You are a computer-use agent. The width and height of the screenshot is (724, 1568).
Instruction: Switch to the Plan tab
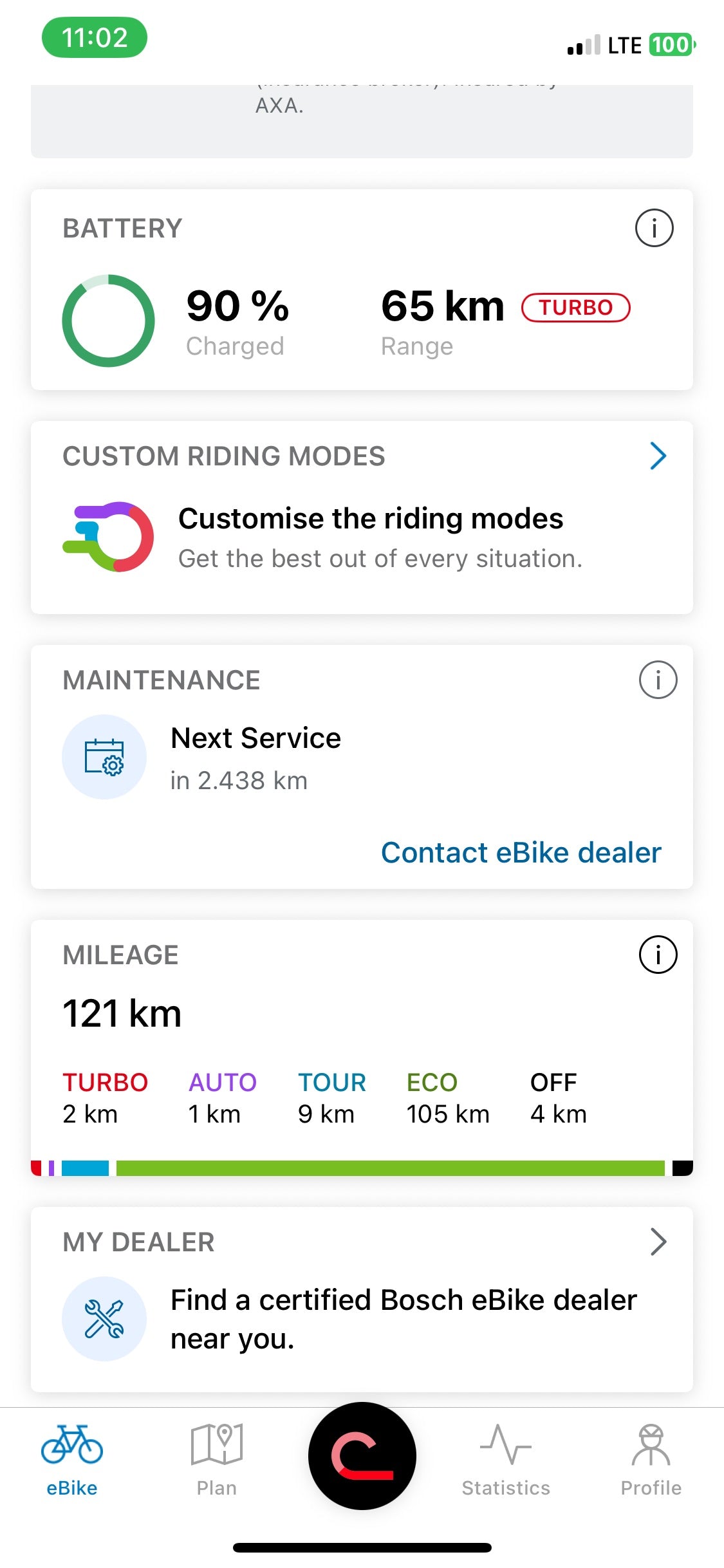(x=217, y=1460)
